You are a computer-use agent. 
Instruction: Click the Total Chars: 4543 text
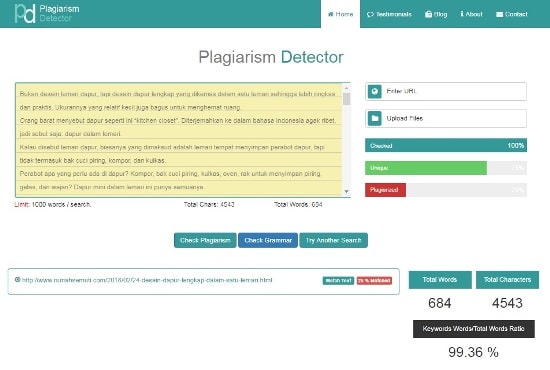point(209,204)
